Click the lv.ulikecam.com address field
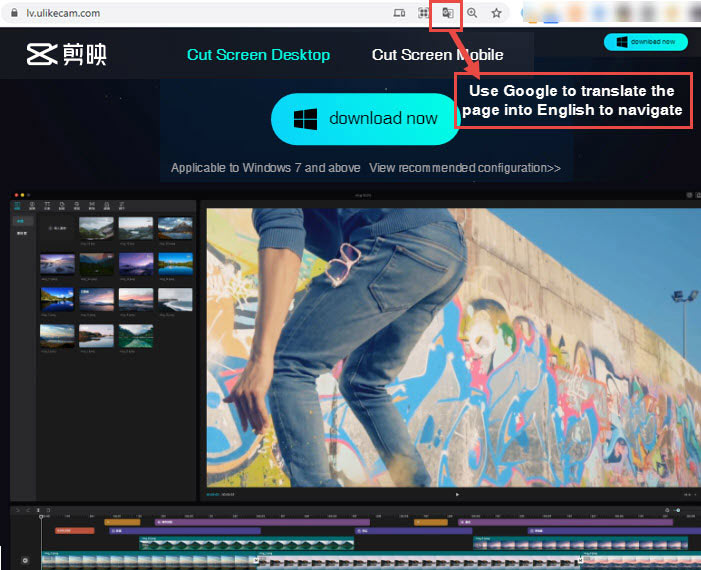 pyautogui.click(x=63, y=13)
